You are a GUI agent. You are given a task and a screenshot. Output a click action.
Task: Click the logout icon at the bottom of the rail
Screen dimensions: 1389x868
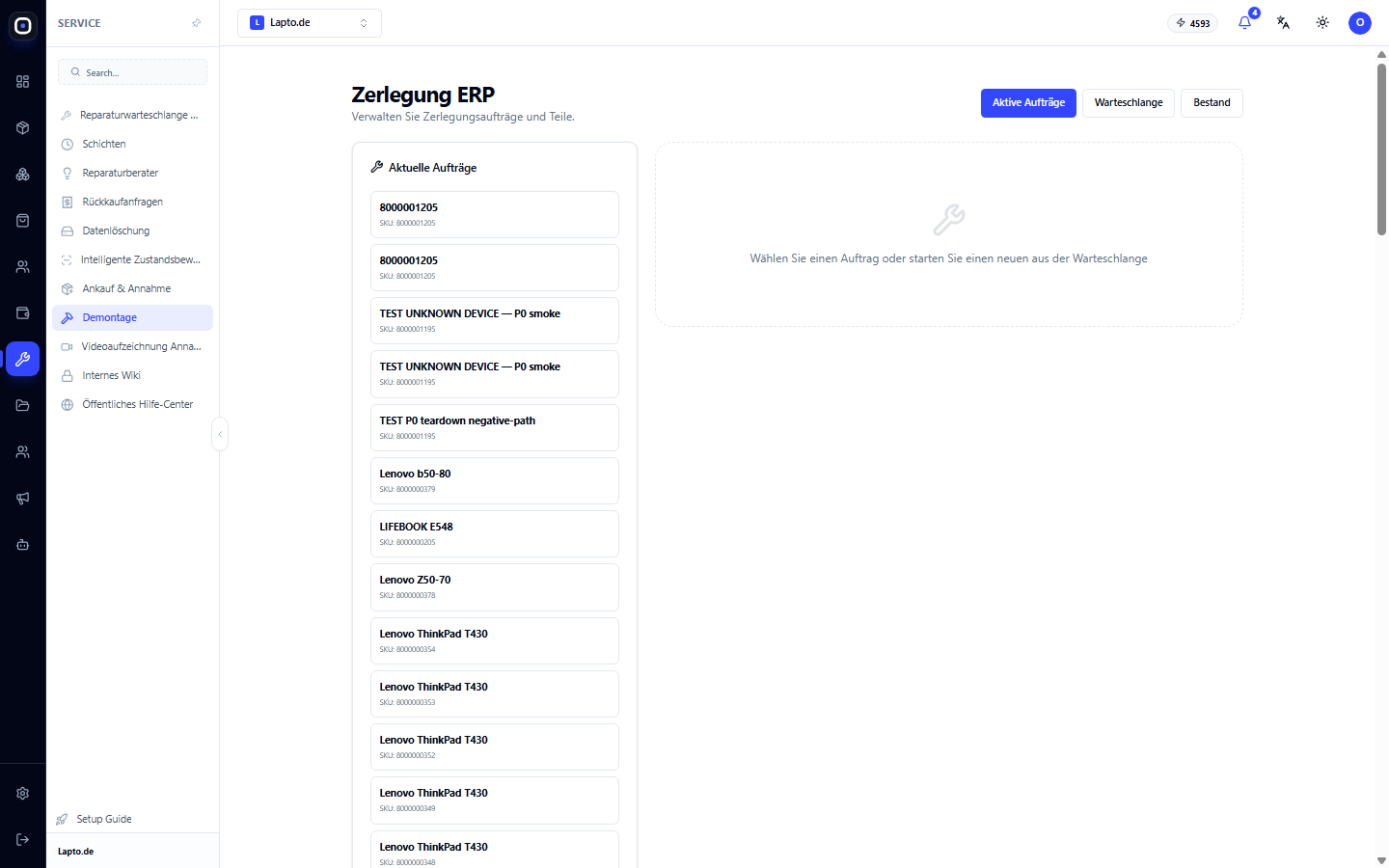click(23, 840)
